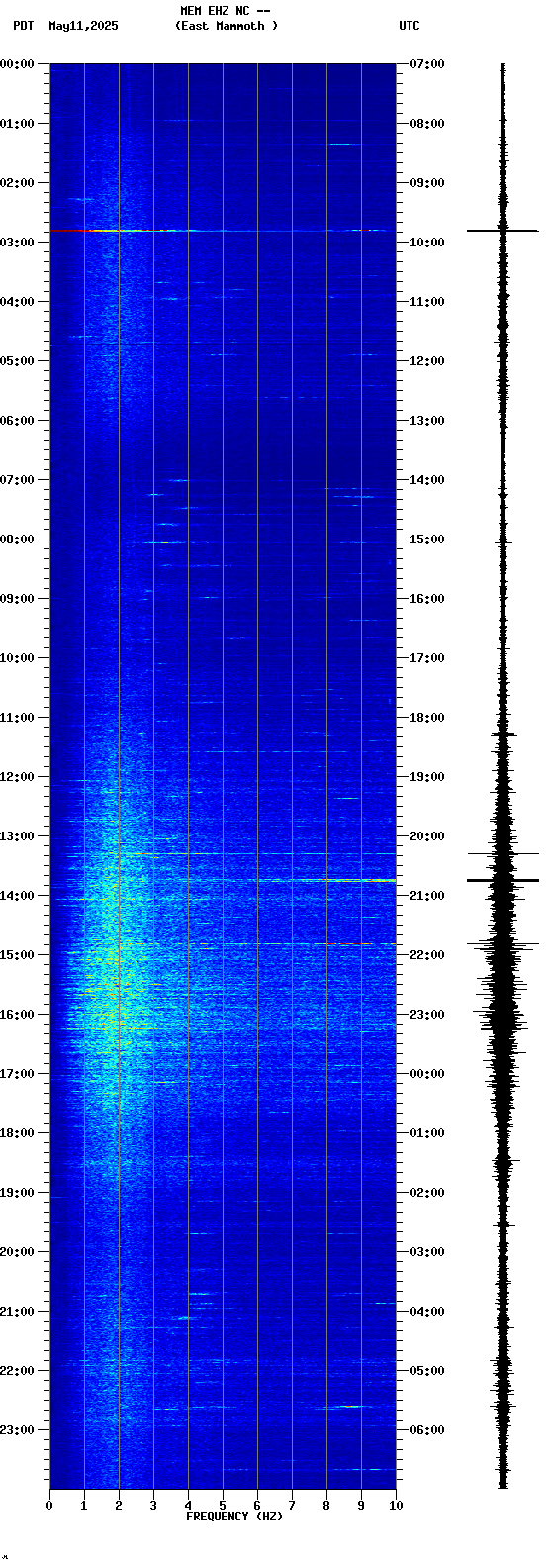Pick the 06:00 label on UTC axis
546x1568 pixels.
[x=427, y=1430]
